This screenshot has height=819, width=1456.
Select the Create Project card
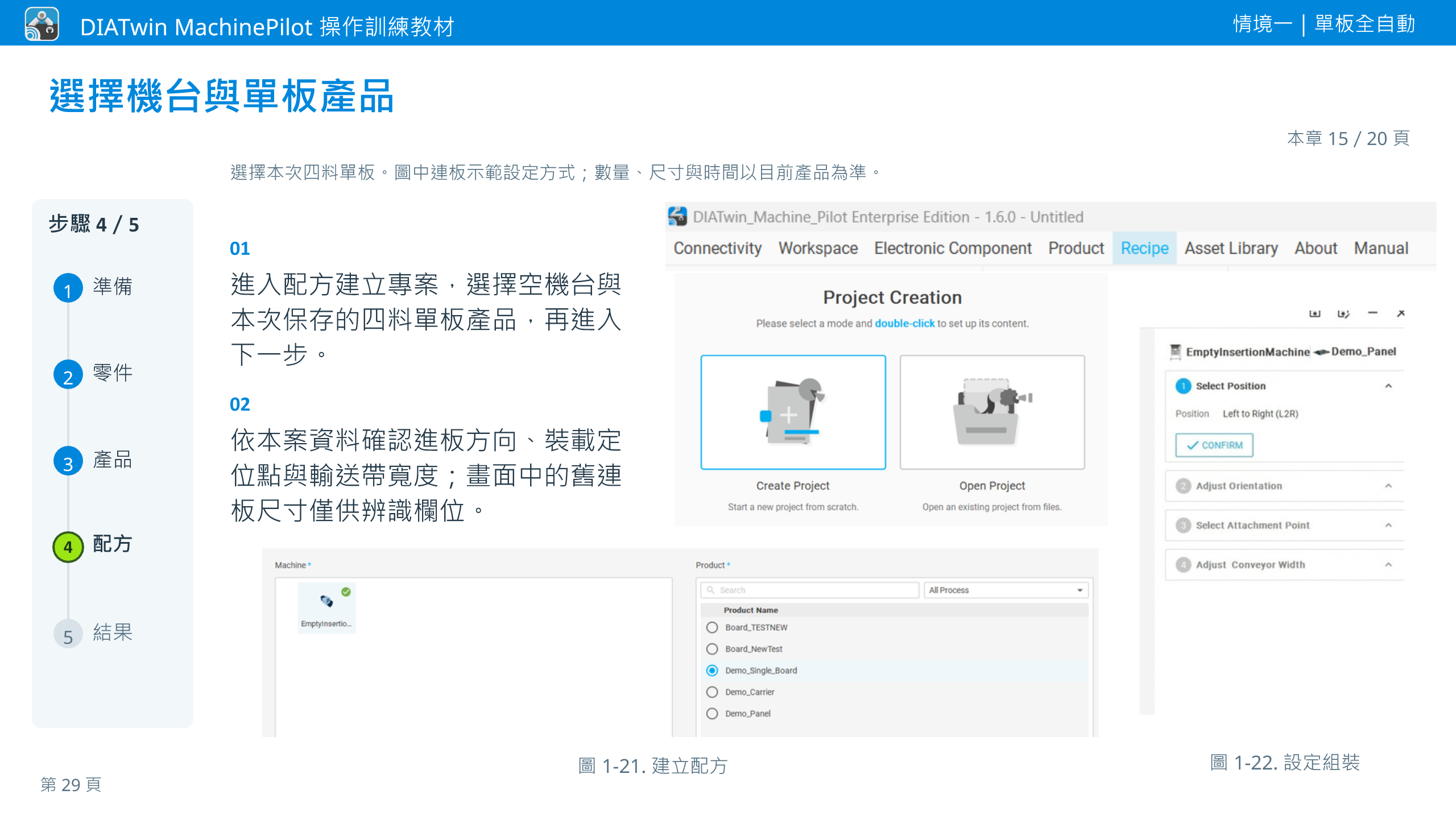coord(793,412)
